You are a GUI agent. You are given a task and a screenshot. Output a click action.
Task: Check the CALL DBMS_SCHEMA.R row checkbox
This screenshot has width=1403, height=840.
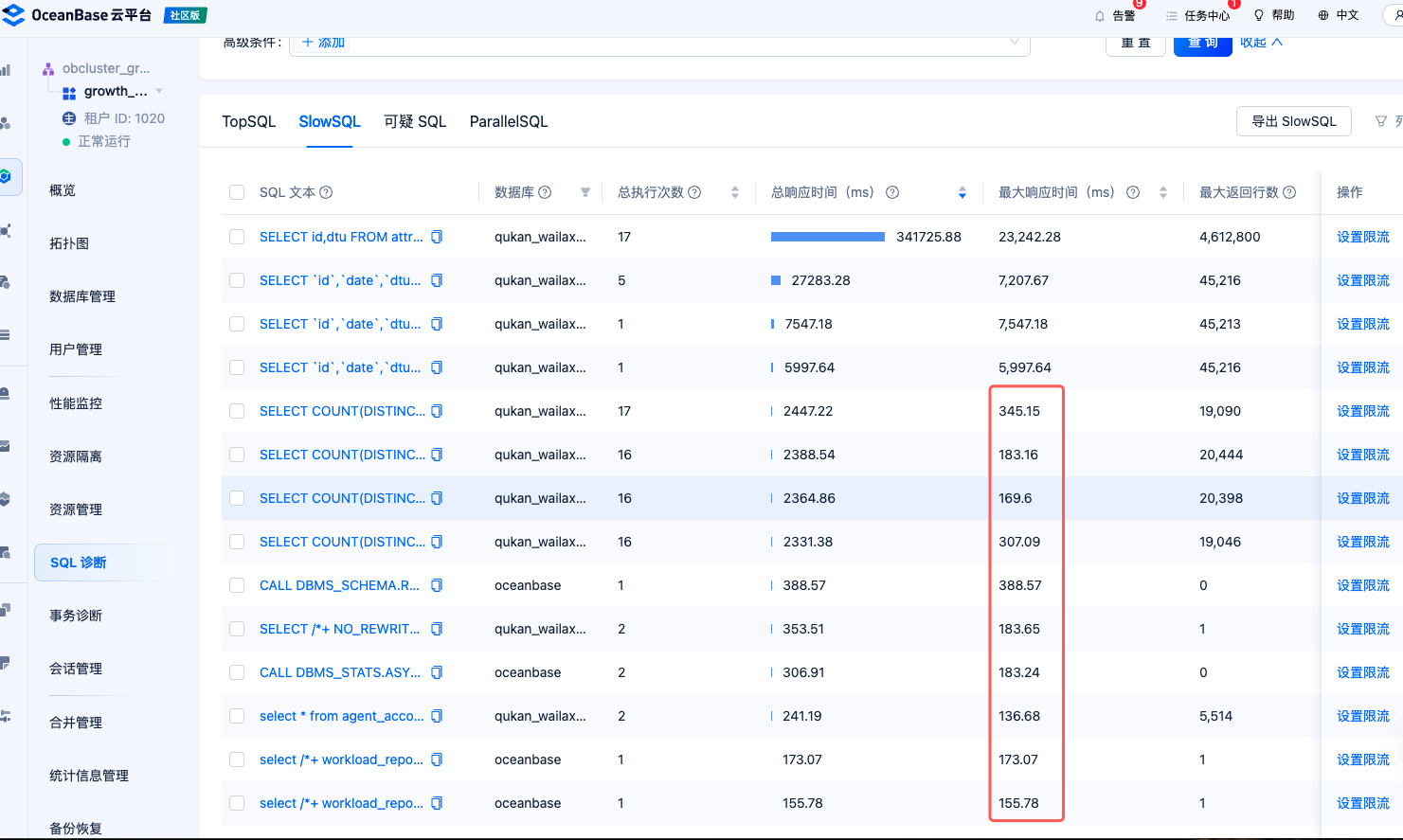pyautogui.click(x=237, y=585)
